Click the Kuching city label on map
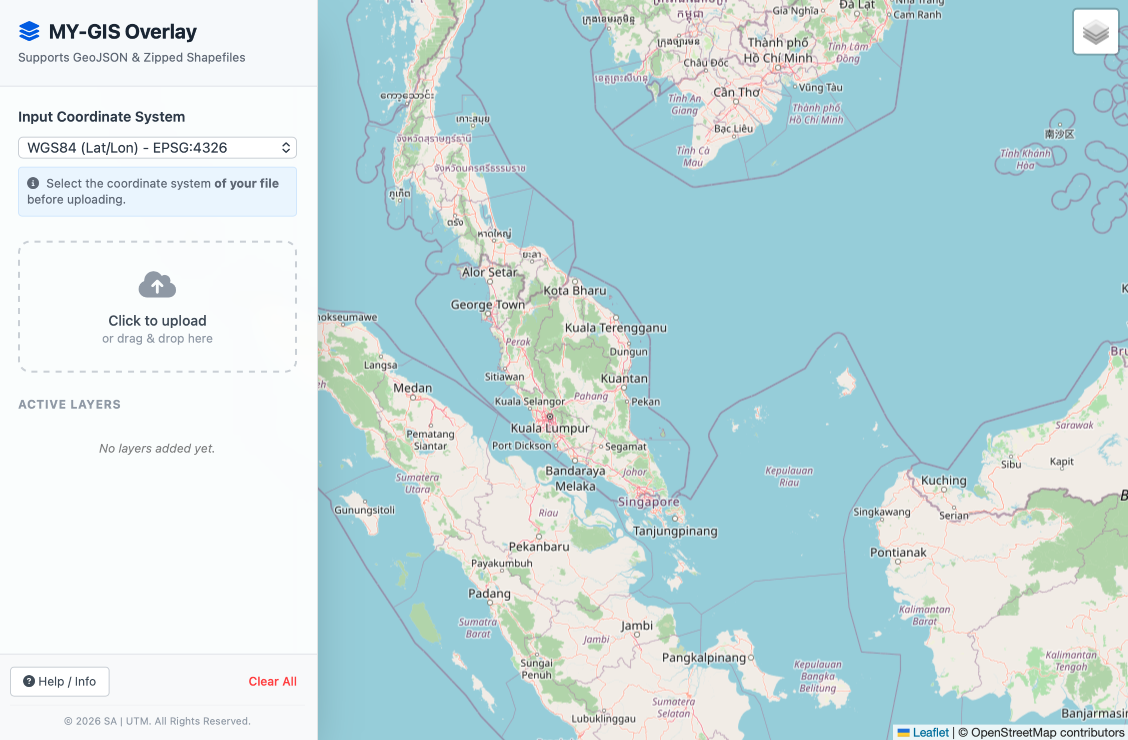This screenshot has height=740, width=1128. [943, 480]
